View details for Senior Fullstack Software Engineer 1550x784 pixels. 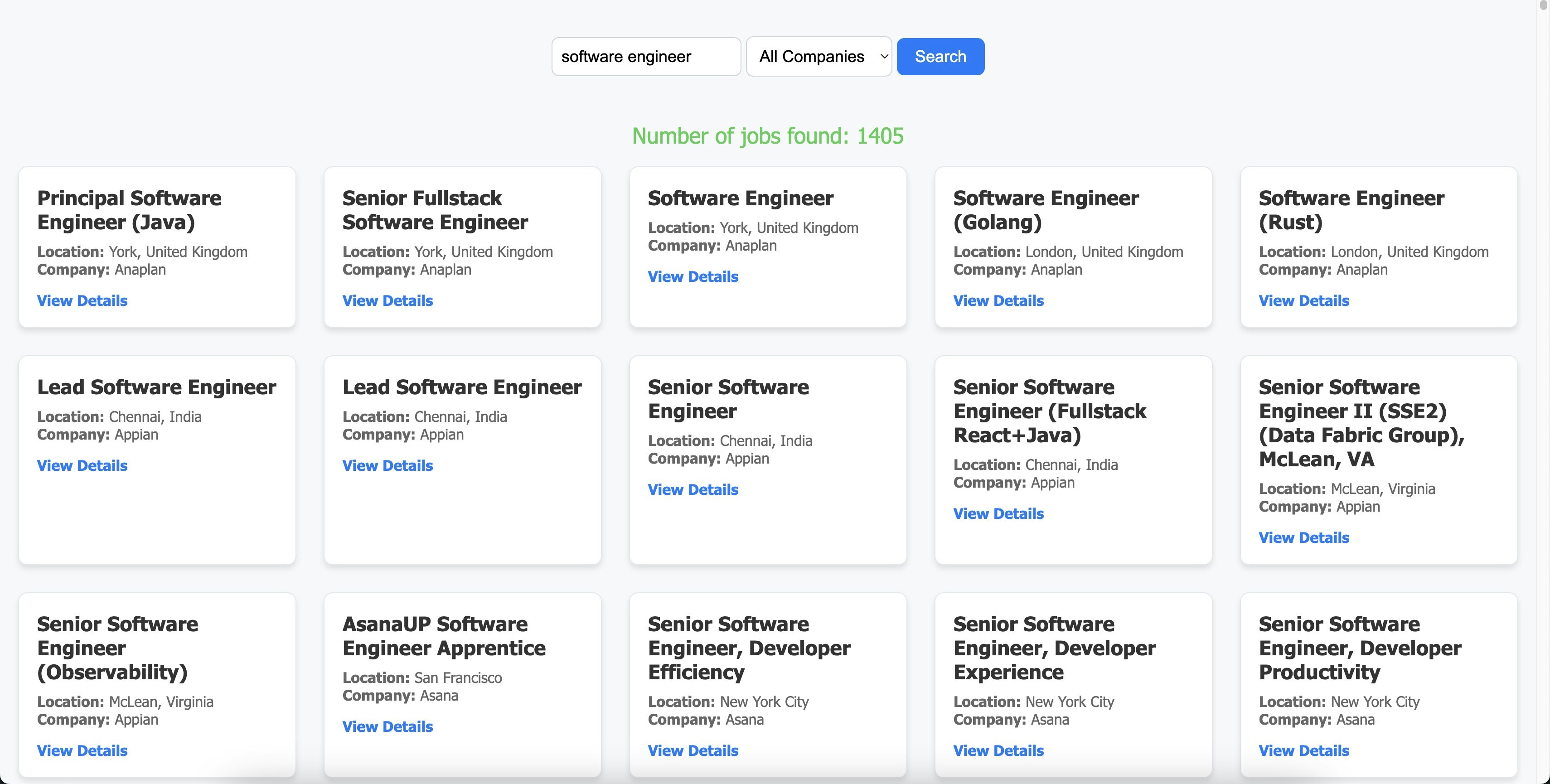point(387,300)
